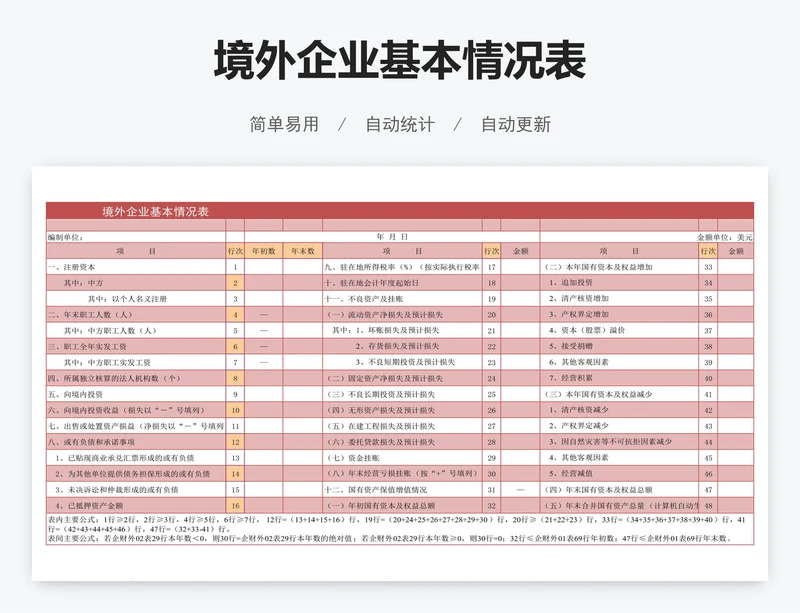This screenshot has width=800, height=613.
Task: Select the highlighted row number '16'
Action: pyautogui.click(x=235, y=505)
